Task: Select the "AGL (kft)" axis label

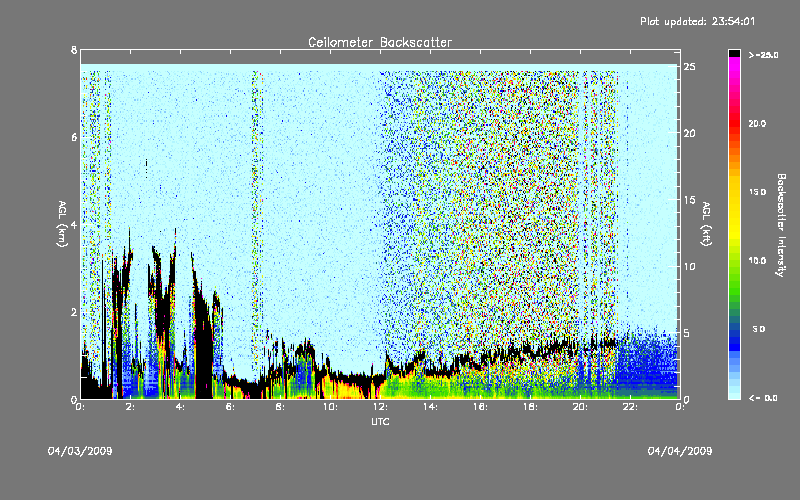Action: pos(706,224)
